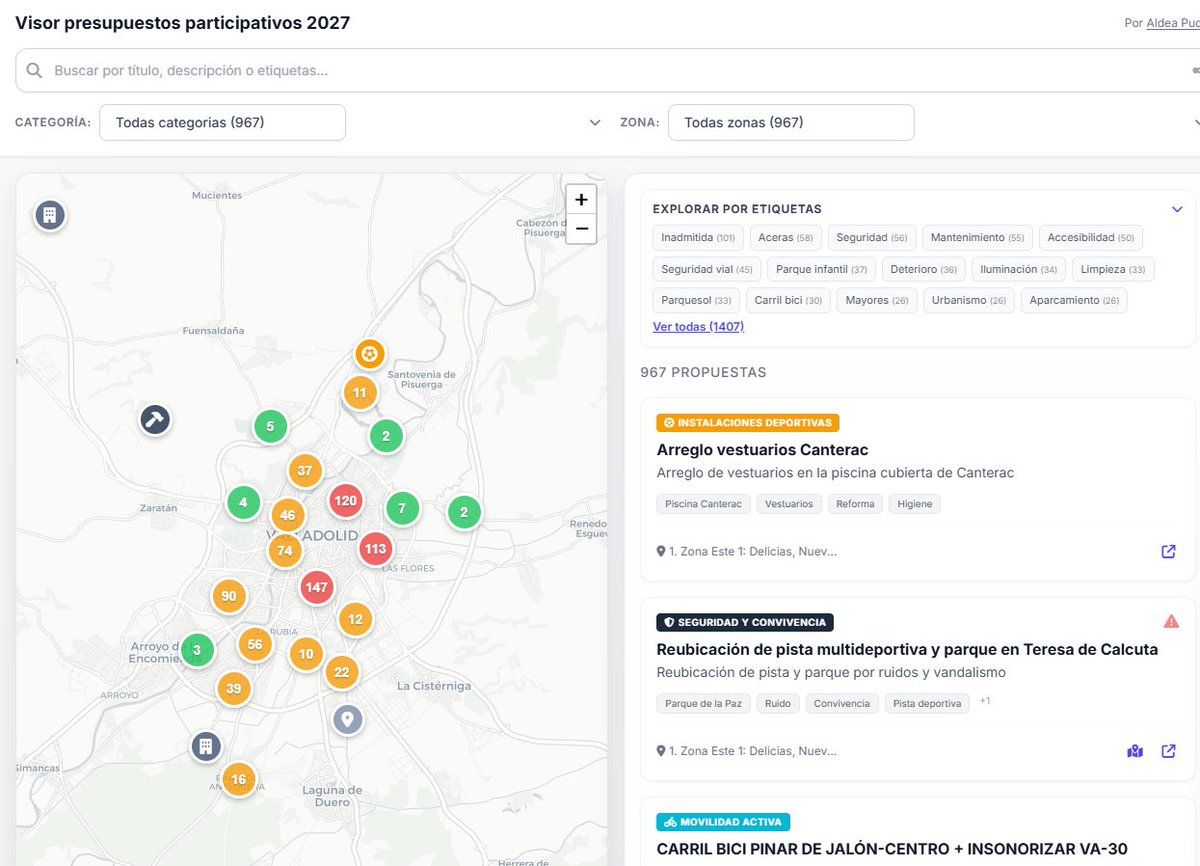Open external link for Arreglo vestuarios Canterac
This screenshot has height=866, width=1200.
click(x=1168, y=551)
